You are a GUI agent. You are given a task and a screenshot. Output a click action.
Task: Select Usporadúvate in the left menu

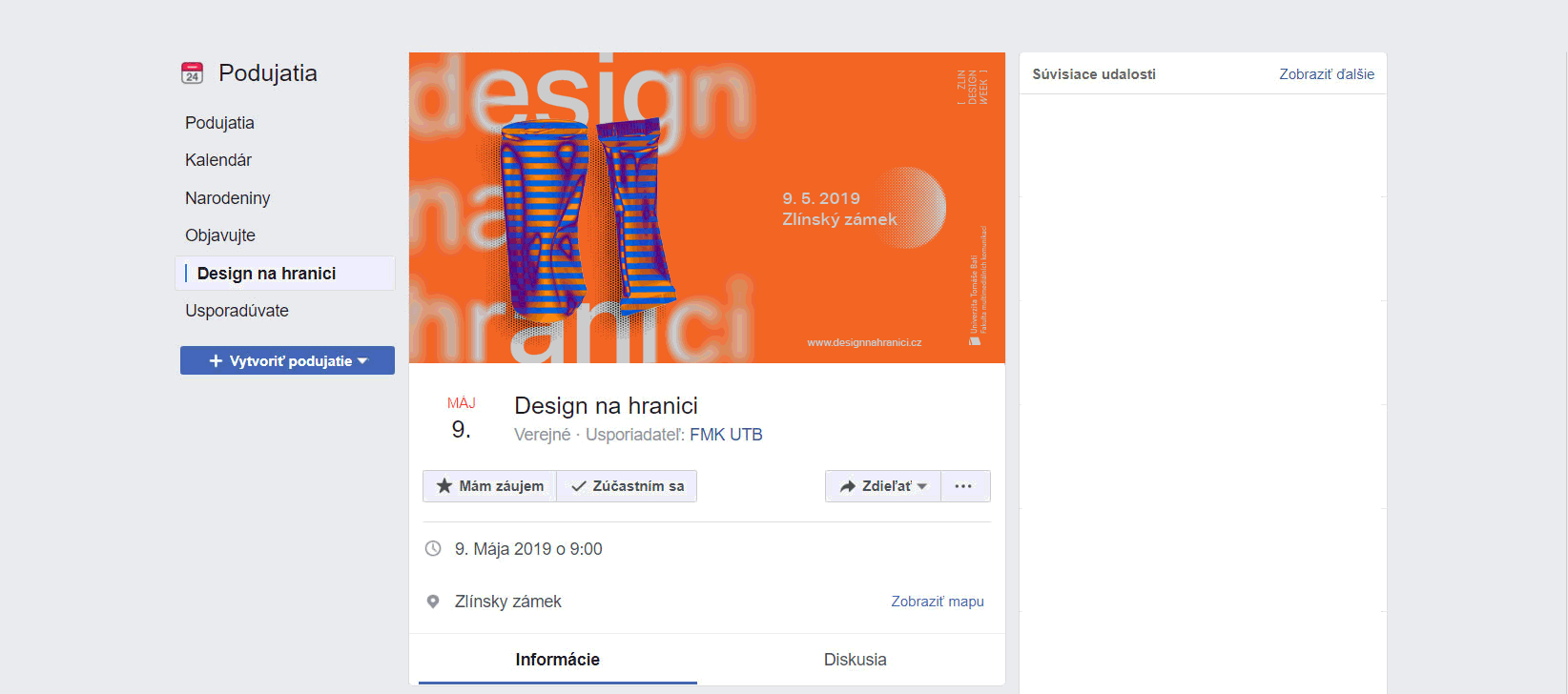237,311
